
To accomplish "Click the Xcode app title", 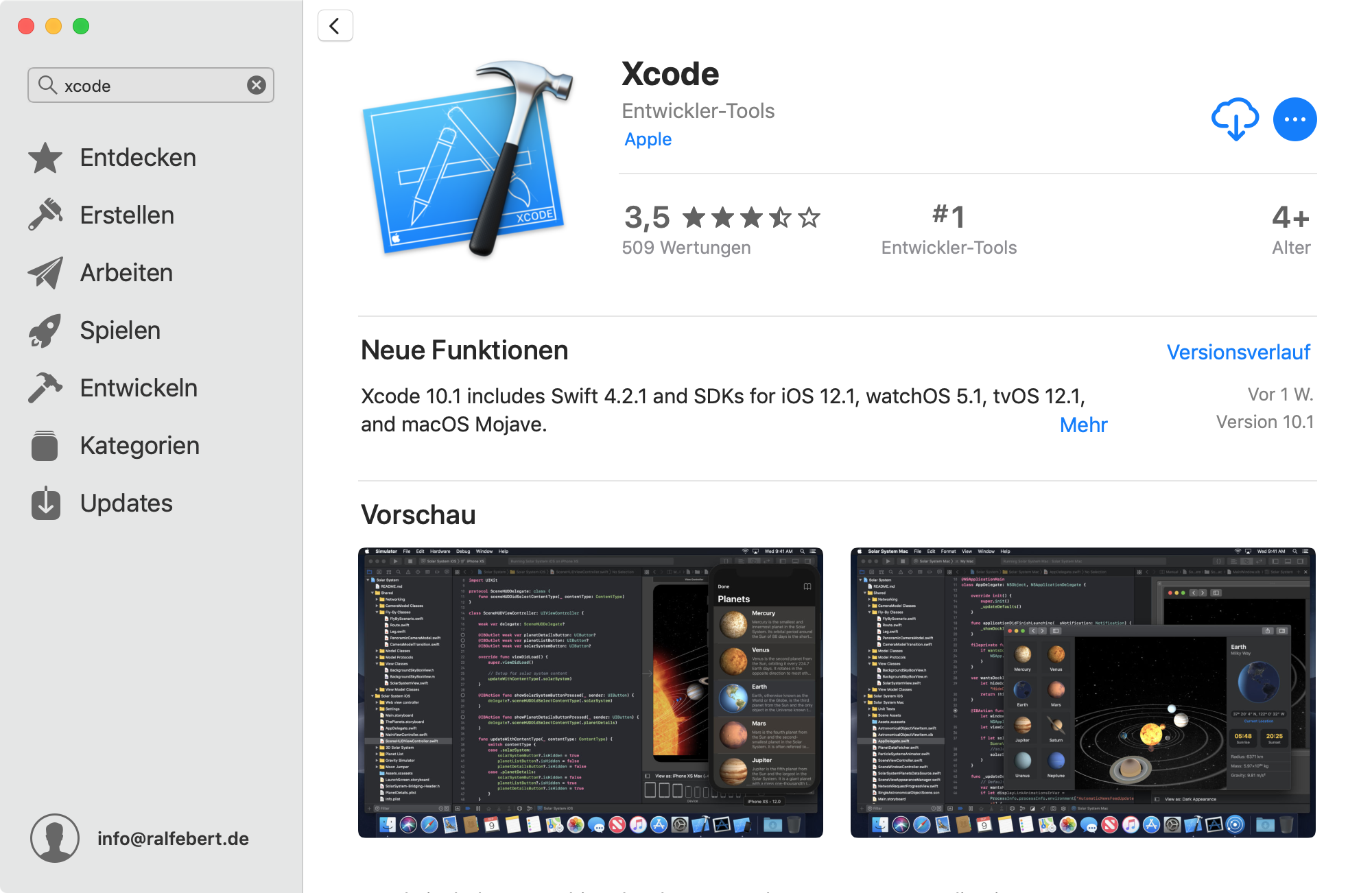I will (670, 73).
